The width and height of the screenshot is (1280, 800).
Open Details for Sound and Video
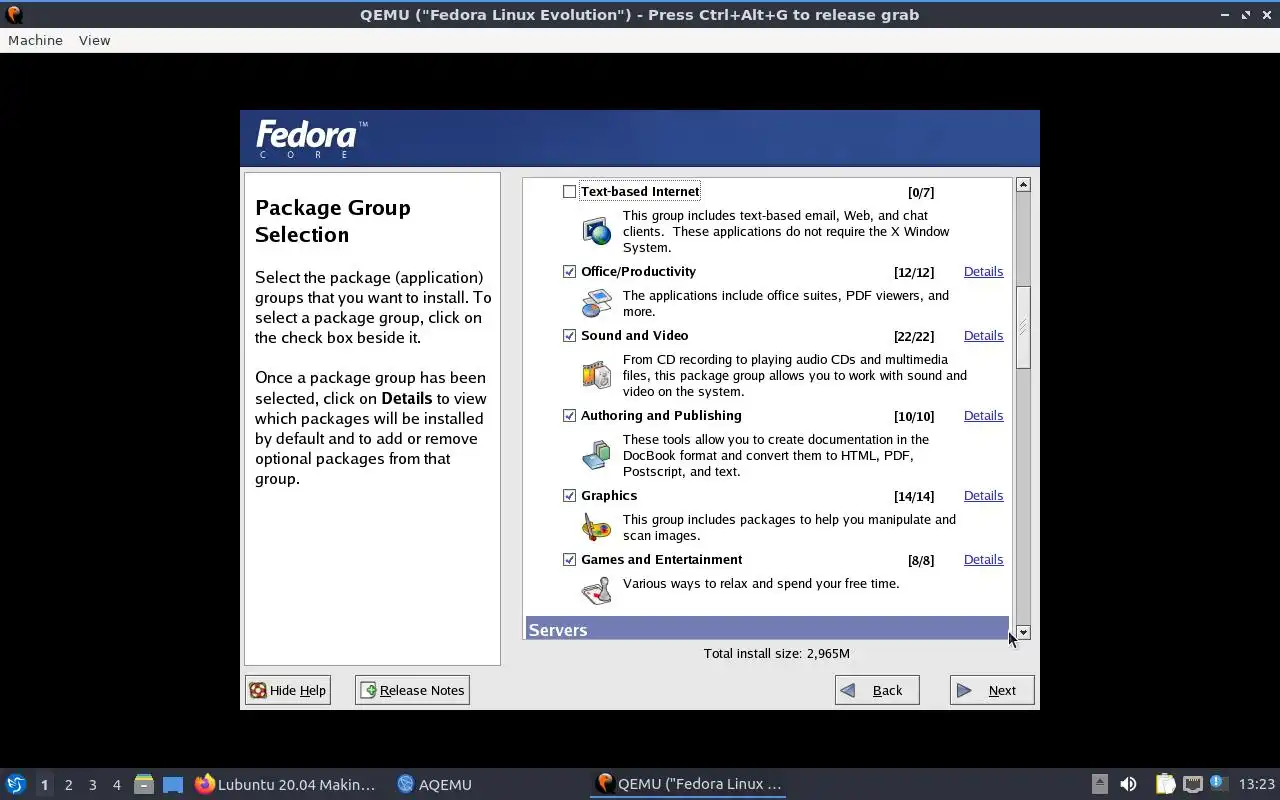tap(983, 335)
